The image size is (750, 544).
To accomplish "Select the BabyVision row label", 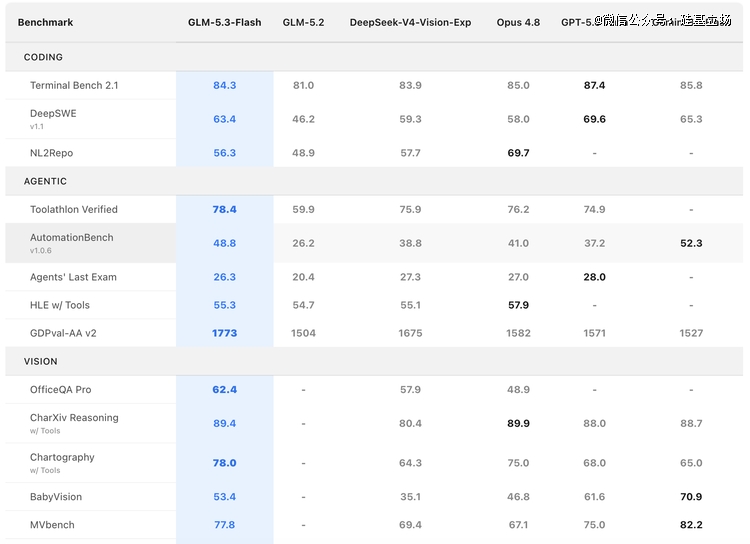I will click(x=56, y=497).
